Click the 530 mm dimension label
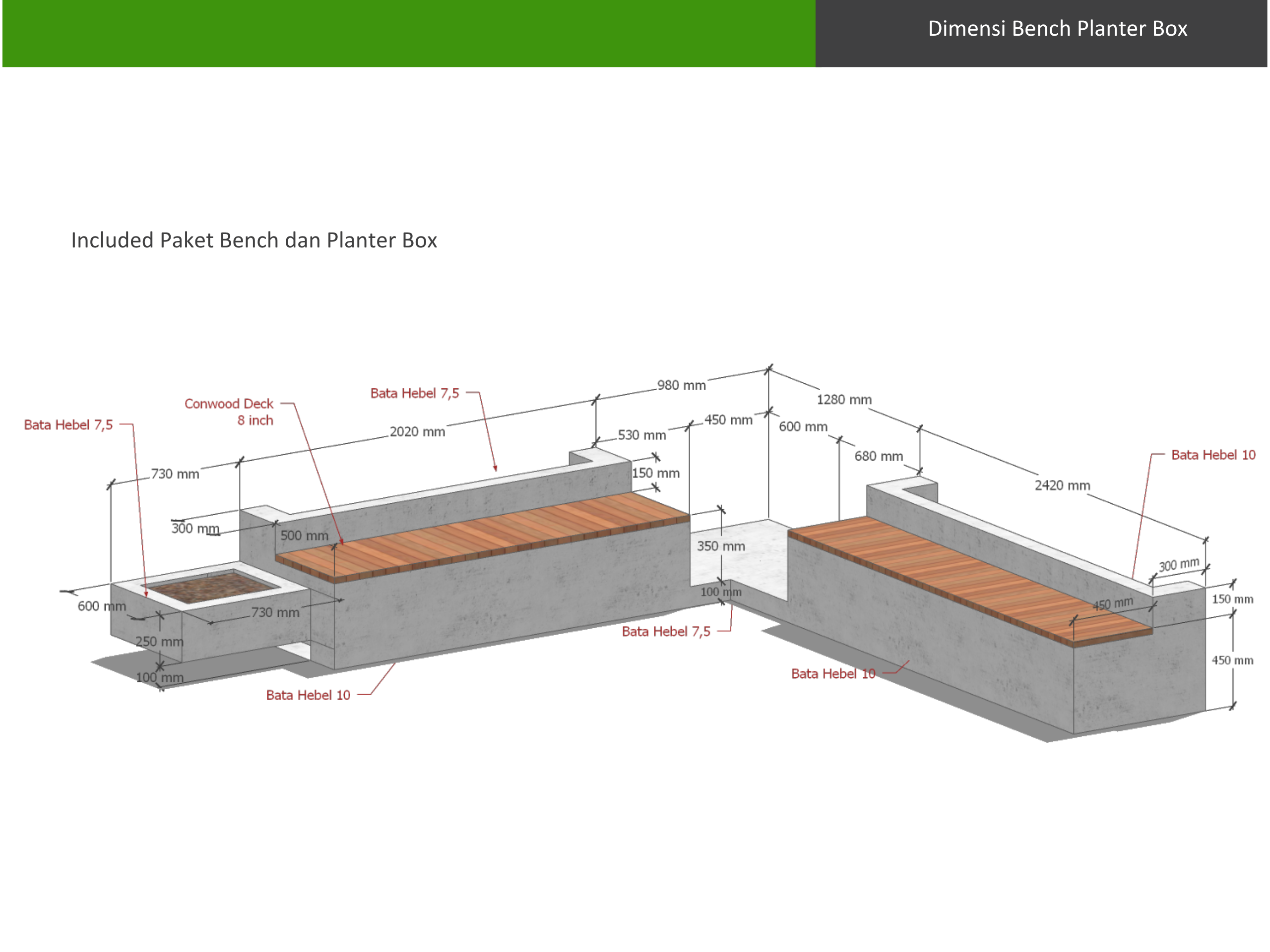The image size is (1270, 952). pyautogui.click(x=642, y=434)
